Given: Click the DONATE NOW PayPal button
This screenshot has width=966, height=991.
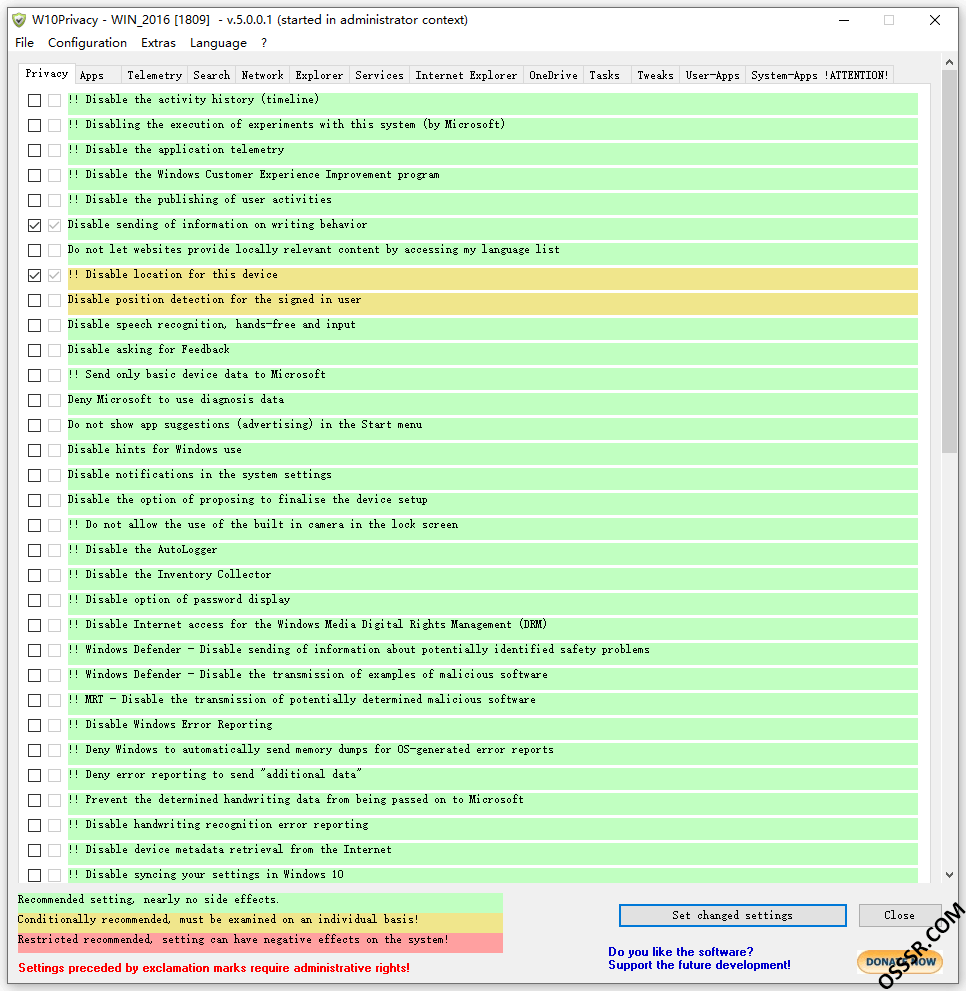Looking at the screenshot, I should click(x=900, y=962).
